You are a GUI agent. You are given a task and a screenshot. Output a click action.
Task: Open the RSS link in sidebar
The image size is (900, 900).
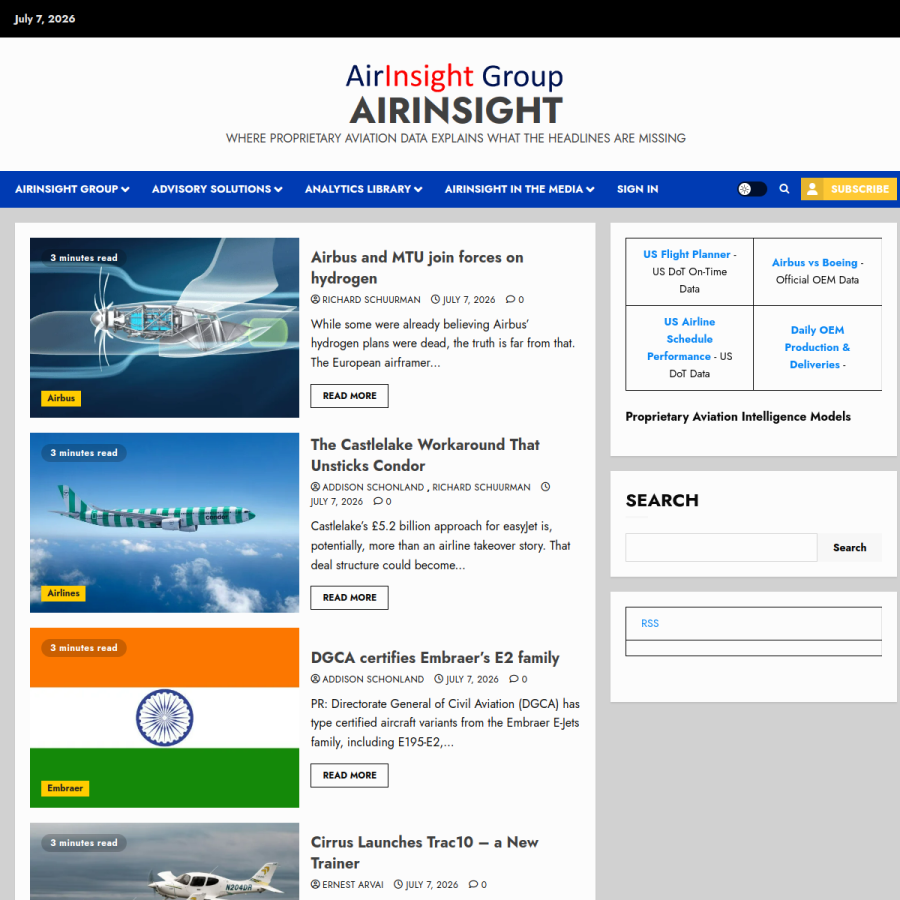tap(650, 623)
